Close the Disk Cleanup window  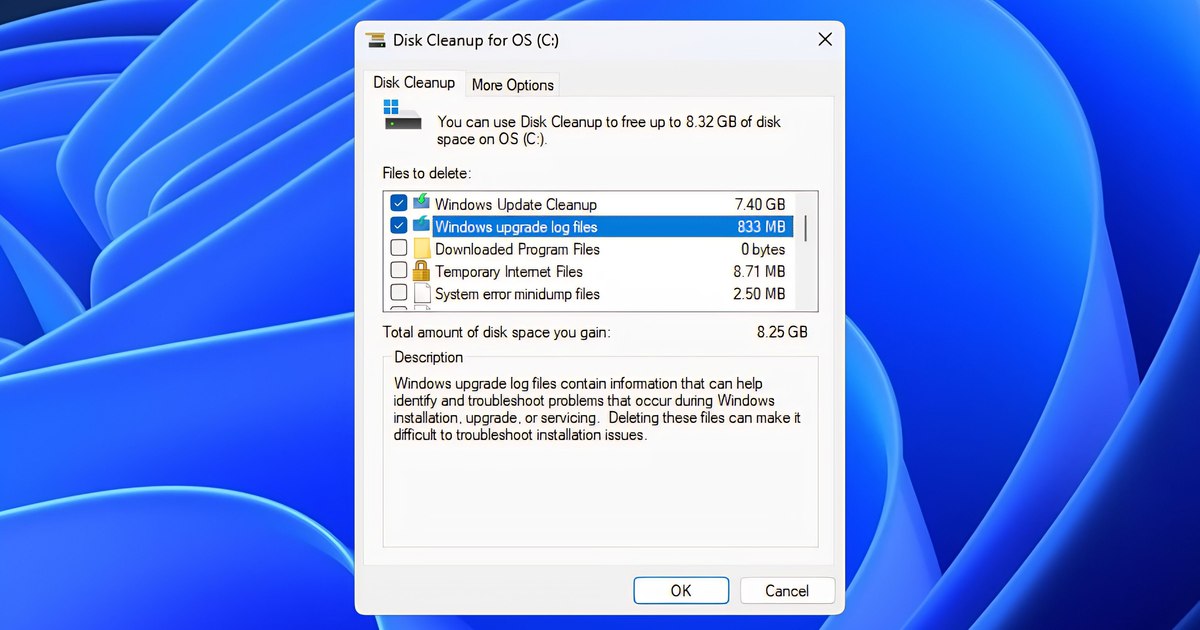coord(825,40)
